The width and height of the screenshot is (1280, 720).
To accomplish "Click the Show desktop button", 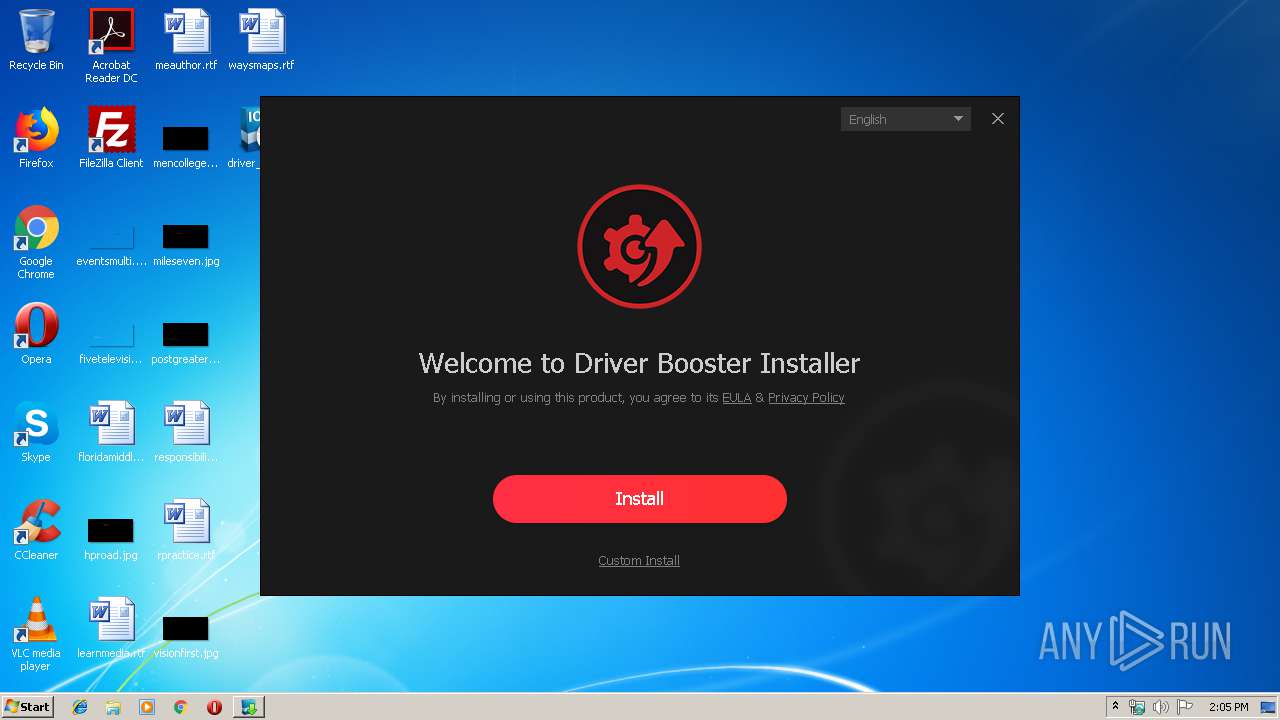I will [1269, 707].
